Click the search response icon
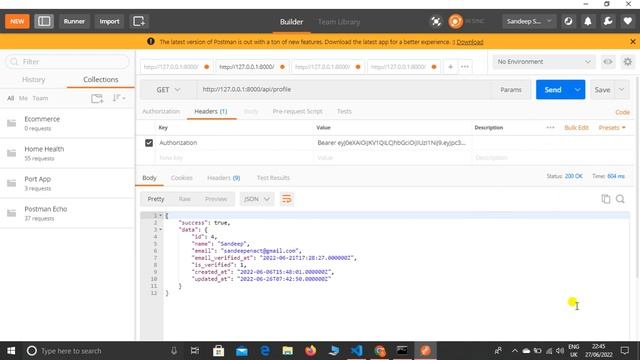 click(620, 199)
